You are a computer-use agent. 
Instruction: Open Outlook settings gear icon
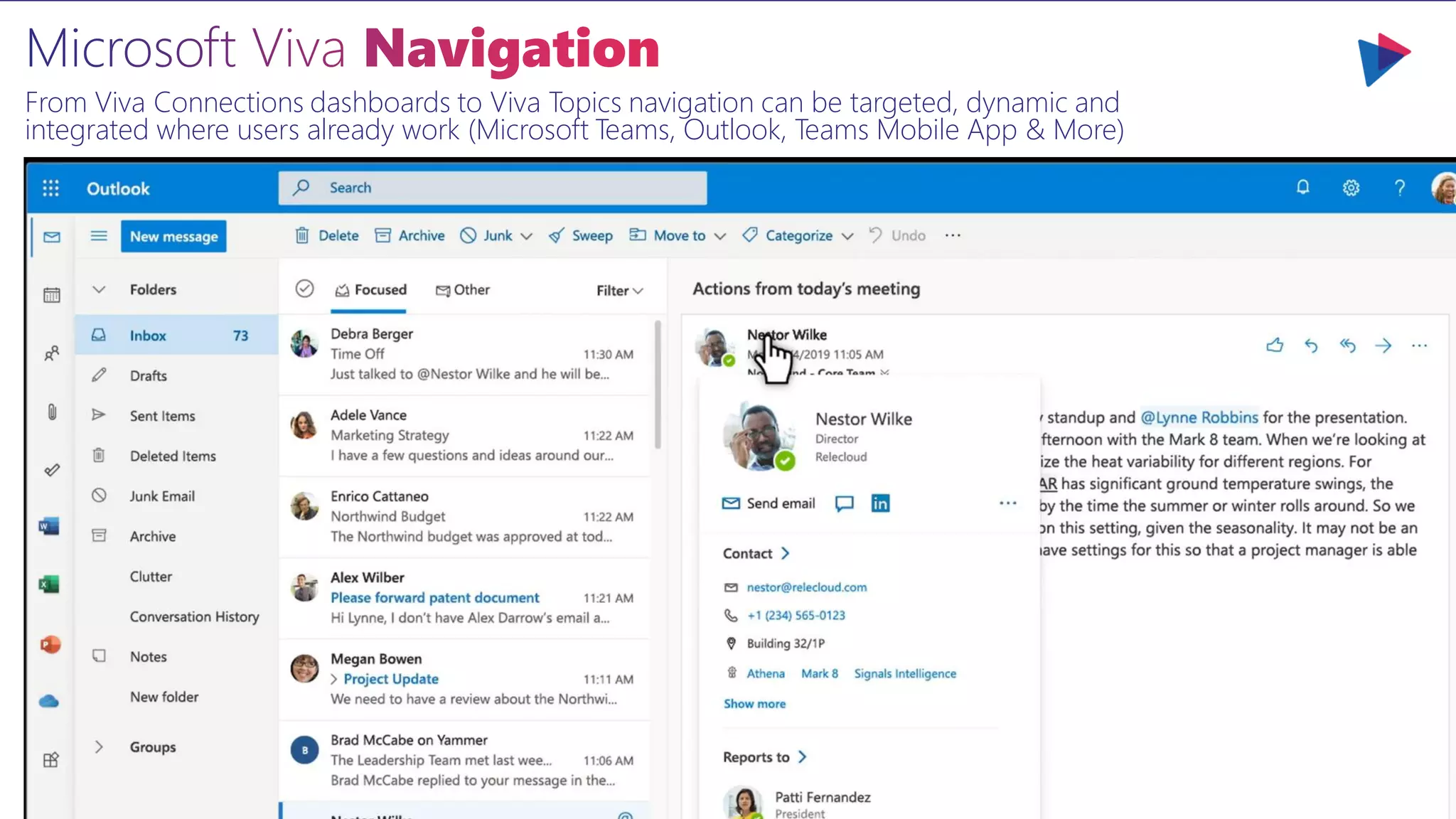pos(1351,188)
